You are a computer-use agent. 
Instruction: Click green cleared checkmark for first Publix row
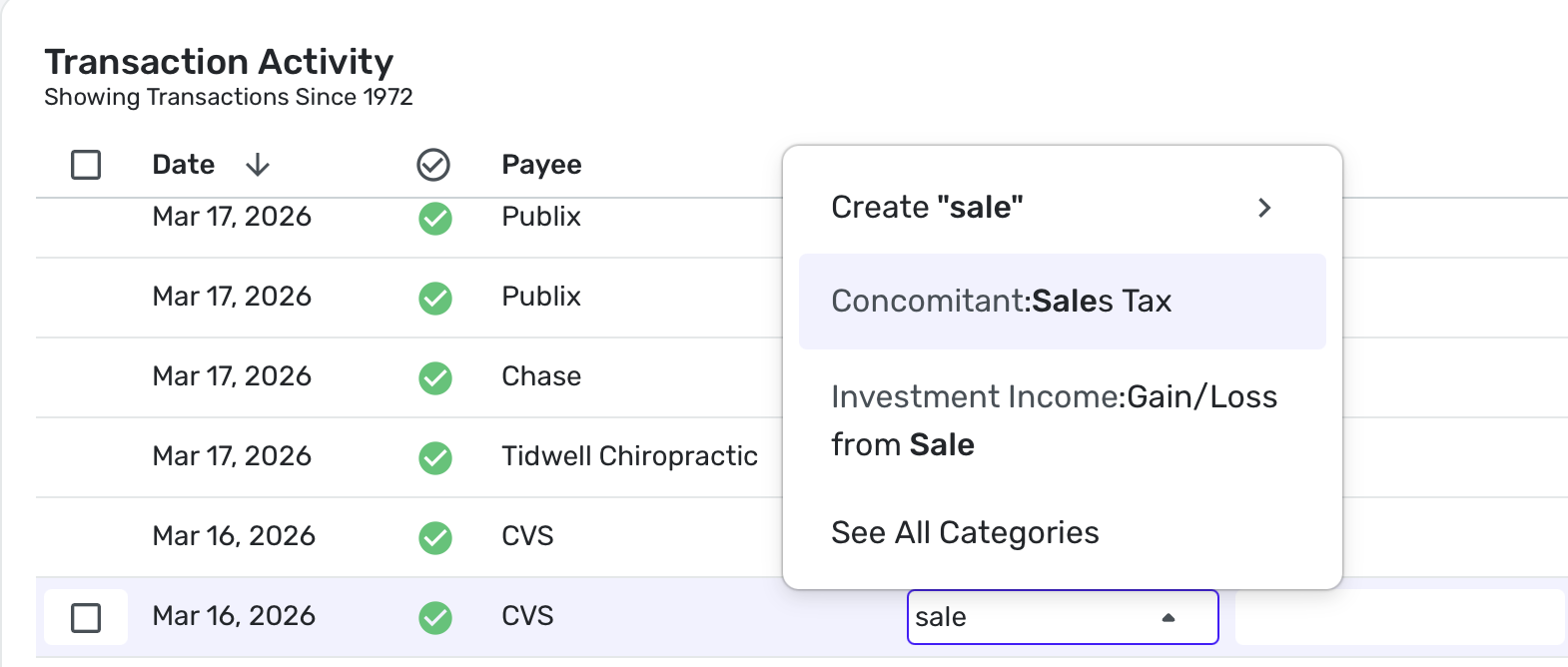(435, 218)
